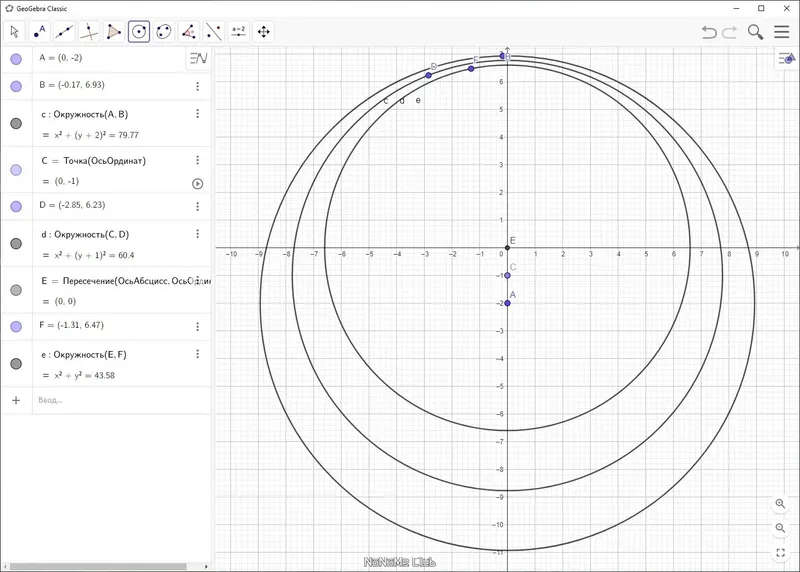
Task: Select the Polygon tool
Action: pyautogui.click(x=114, y=32)
